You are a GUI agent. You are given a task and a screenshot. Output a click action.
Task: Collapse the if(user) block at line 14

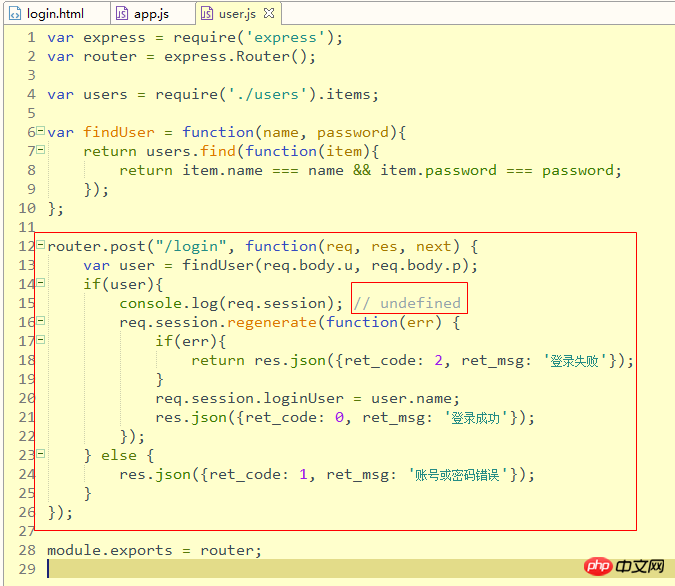pyautogui.click(x=40, y=282)
